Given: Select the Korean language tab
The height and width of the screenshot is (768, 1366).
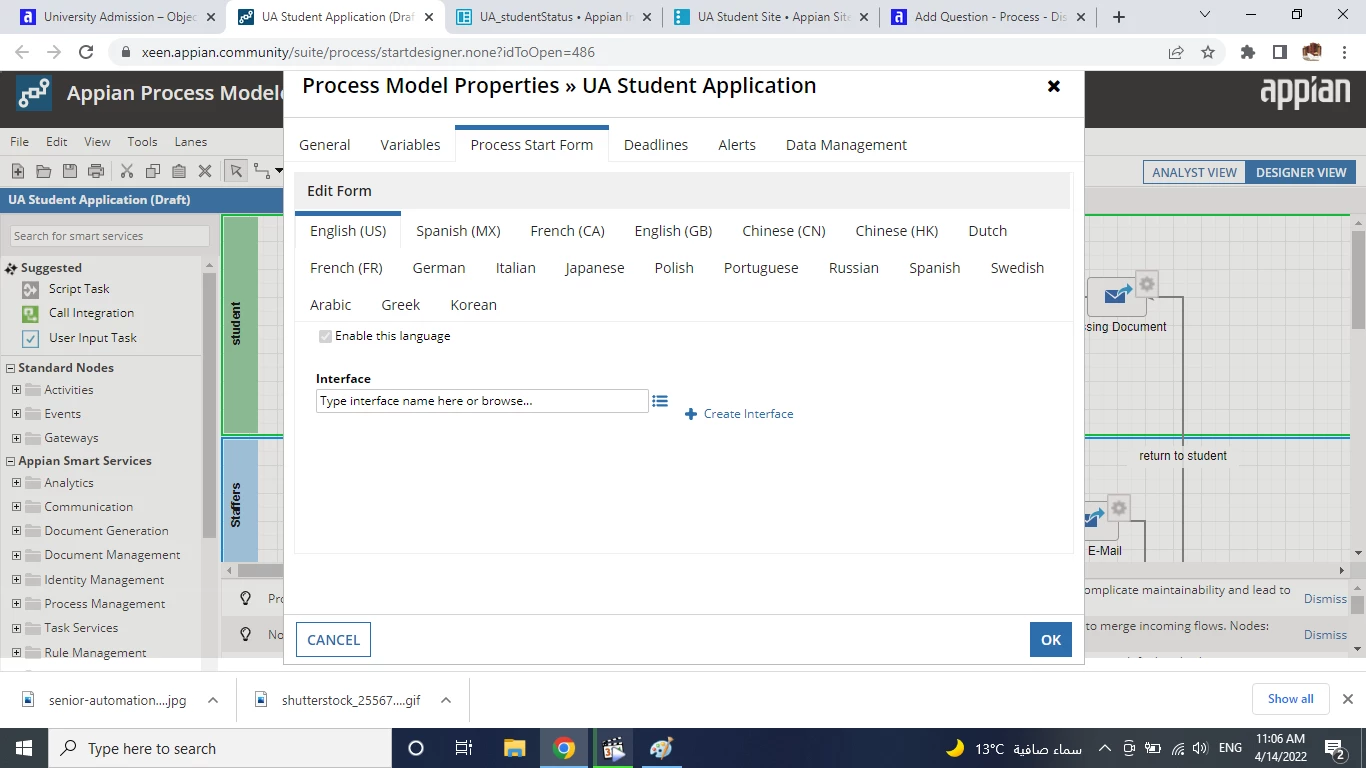Looking at the screenshot, I should coord(474,305).
